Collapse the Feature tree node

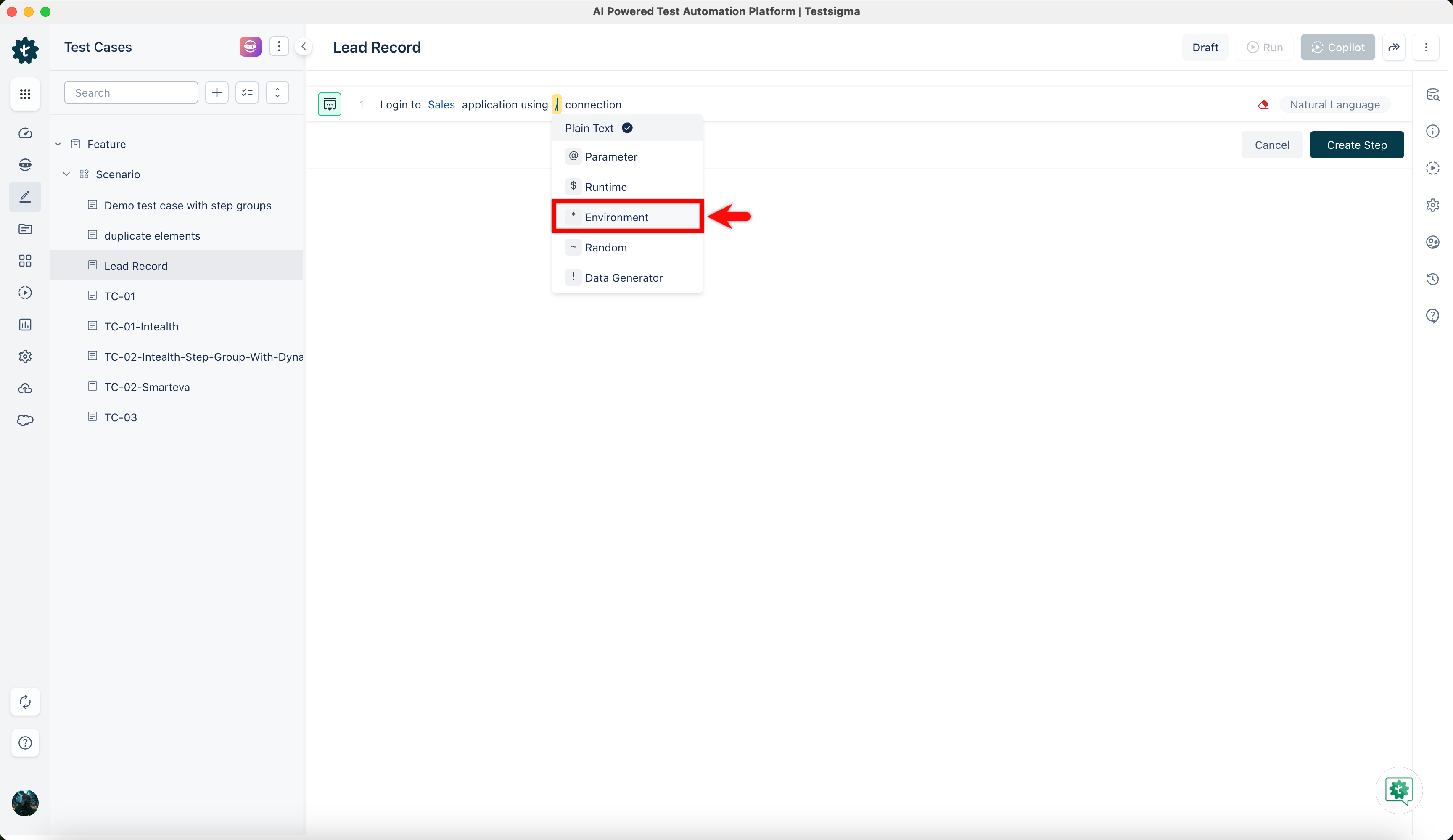(x=58, y=144)
